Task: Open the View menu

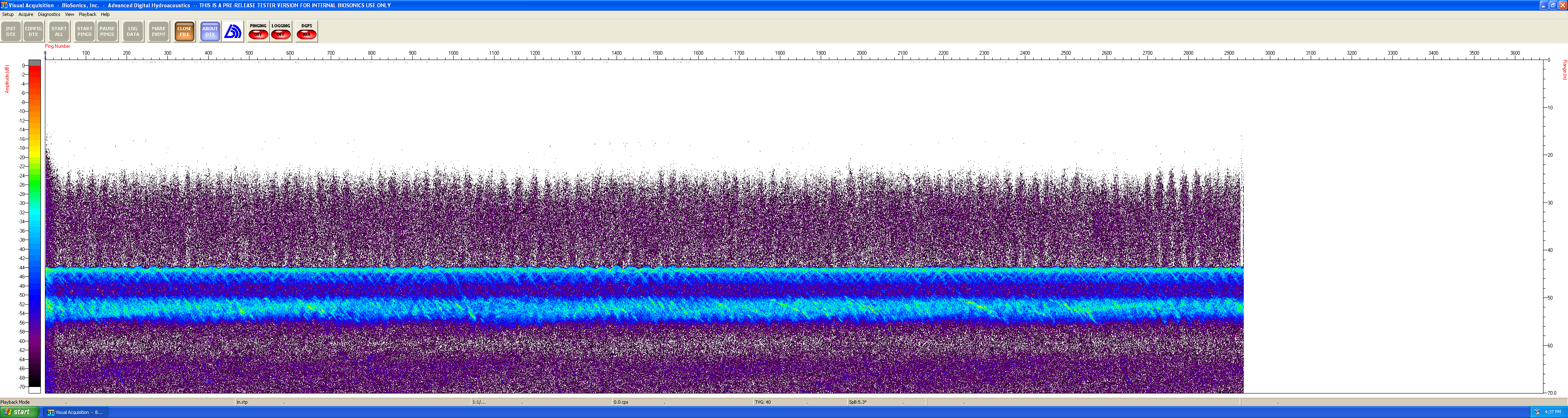Action: coord(69,15)
